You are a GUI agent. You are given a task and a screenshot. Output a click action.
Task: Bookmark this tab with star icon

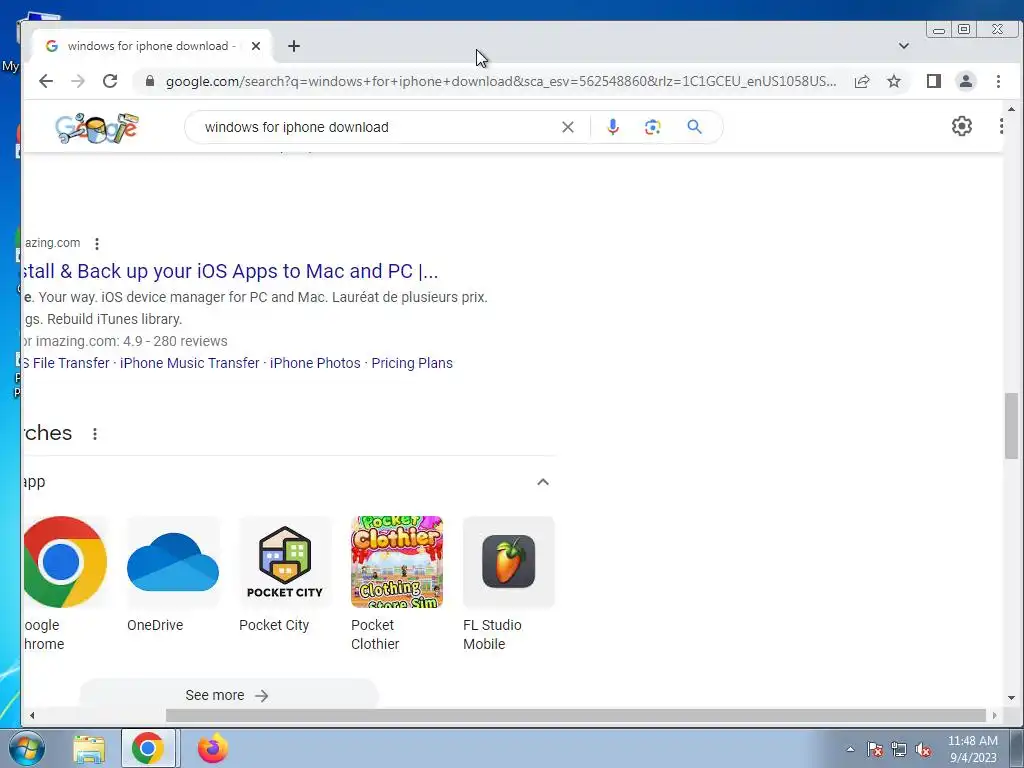(894, 81)
